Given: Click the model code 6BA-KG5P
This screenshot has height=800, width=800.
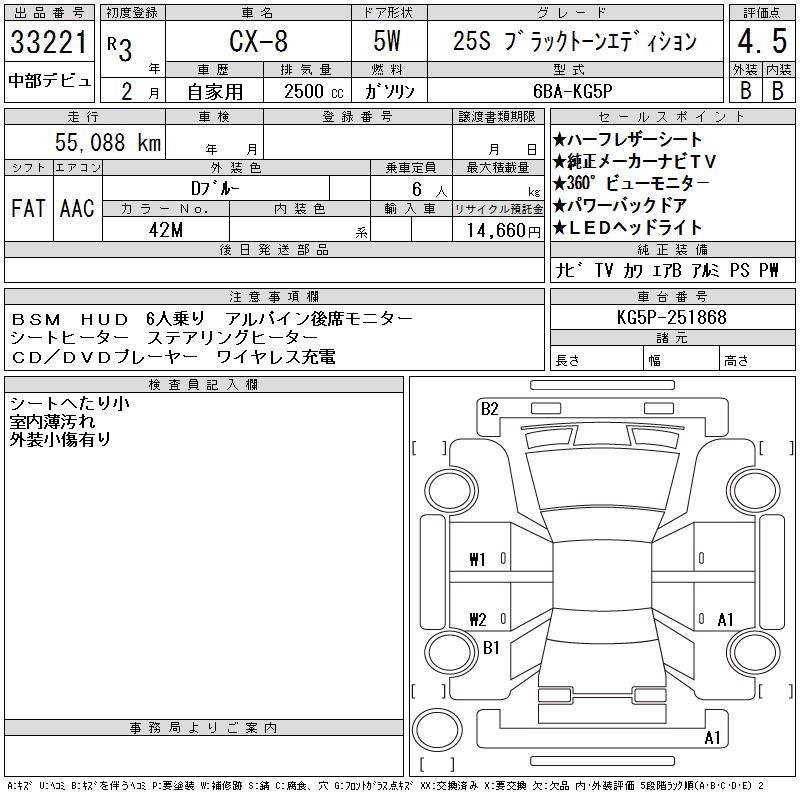Looking at the screenshot, I should click(x=575, y=90).
